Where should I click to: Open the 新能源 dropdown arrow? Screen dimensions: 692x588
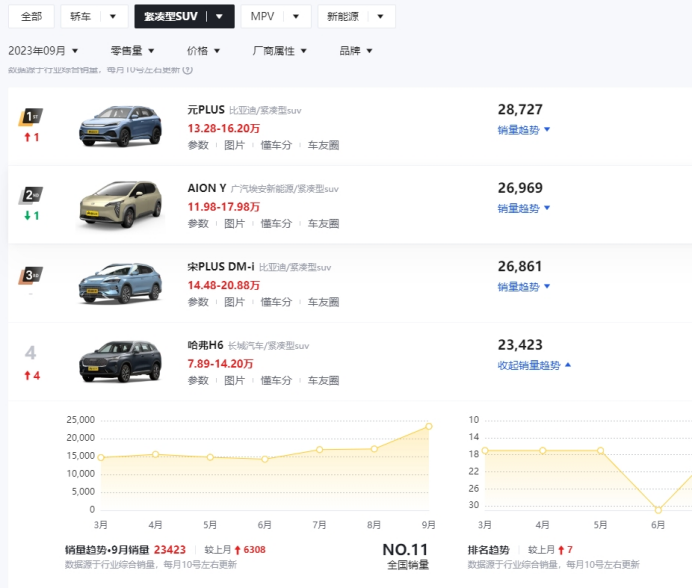[x=380, y=17]
